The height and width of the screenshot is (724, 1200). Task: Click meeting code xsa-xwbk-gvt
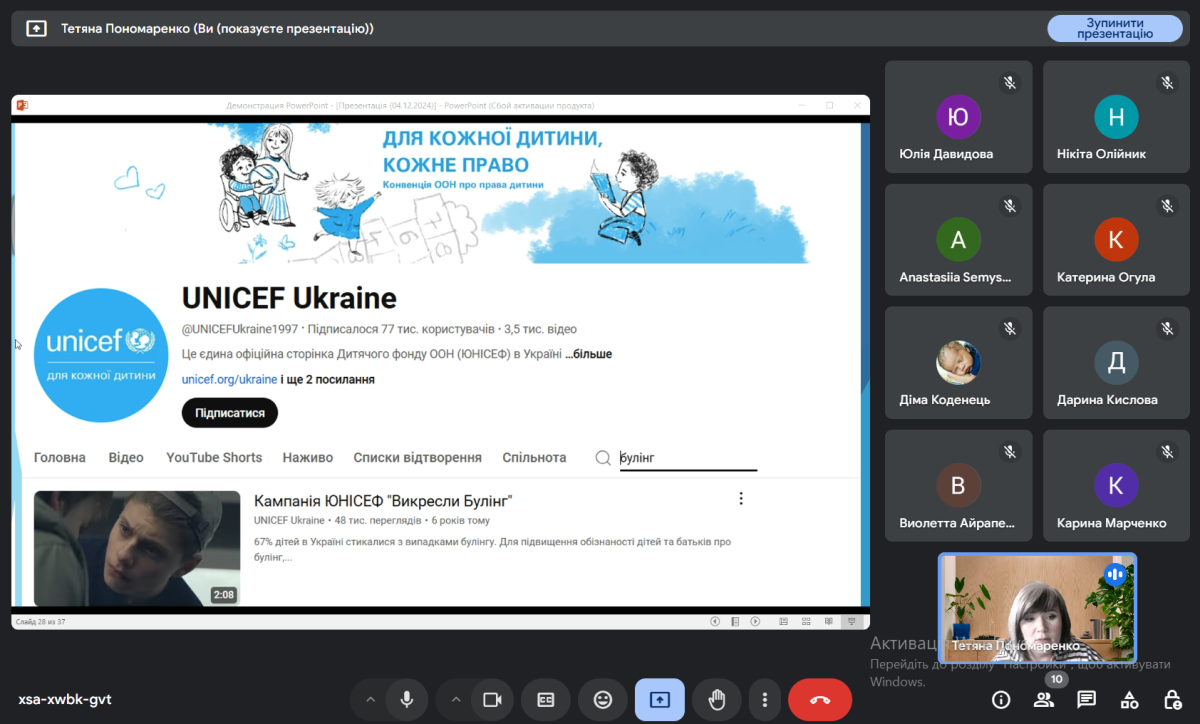click(65, 699)
